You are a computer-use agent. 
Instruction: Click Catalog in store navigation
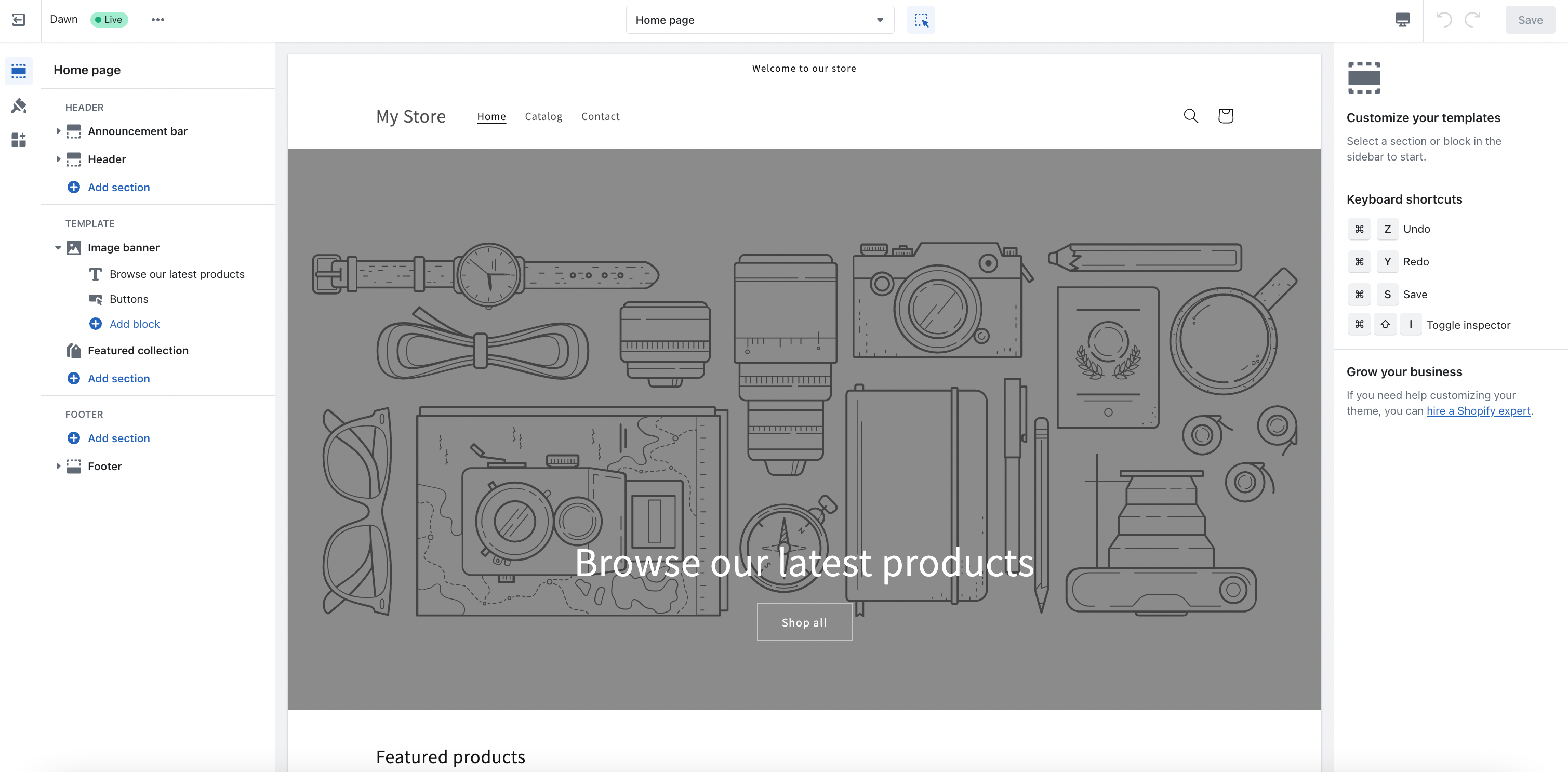(x=543, y=116)
